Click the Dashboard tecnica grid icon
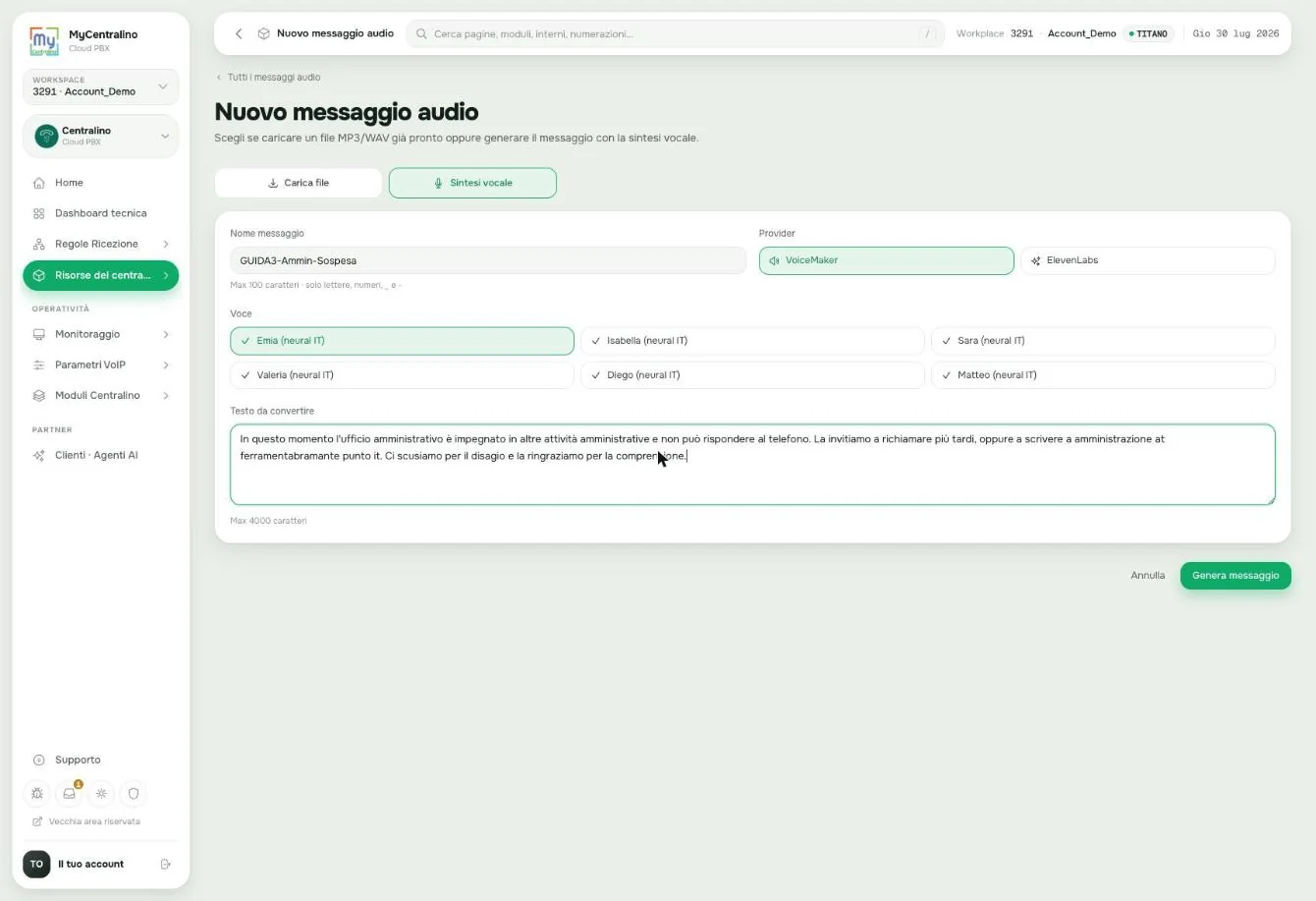 (x=39, y=213)
